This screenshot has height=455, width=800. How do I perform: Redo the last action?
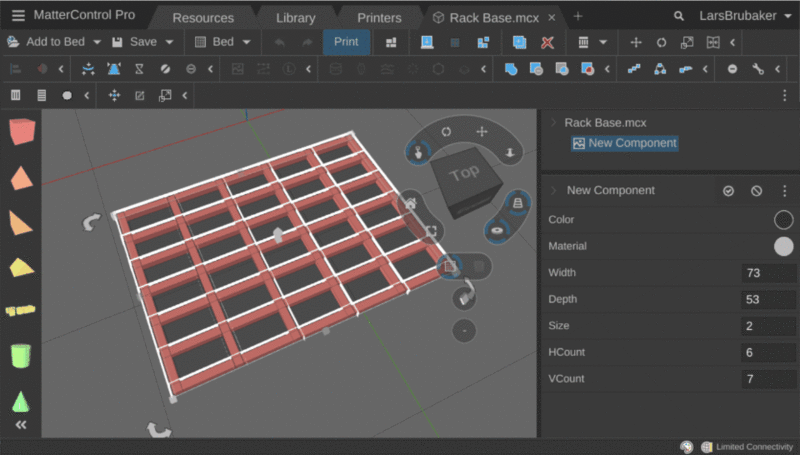pyautogui.click(x=307, y=42)
